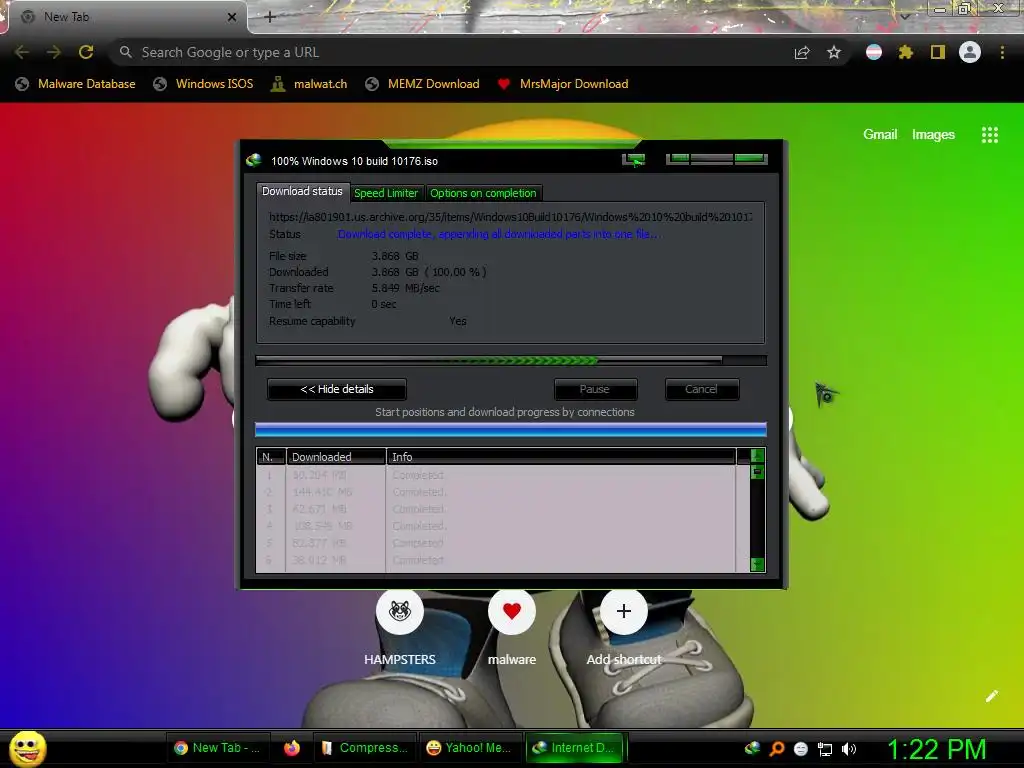The width and height of the screenshot is (1024, 768).
Task: Toggle the Chrome side panel icon
Action: (x=938, y=52)
